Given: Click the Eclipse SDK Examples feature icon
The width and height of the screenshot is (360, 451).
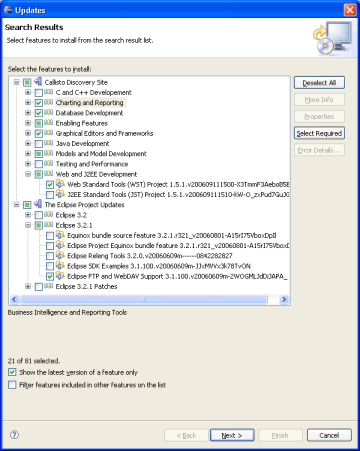Looking at the screenshot, I should 60,266.
